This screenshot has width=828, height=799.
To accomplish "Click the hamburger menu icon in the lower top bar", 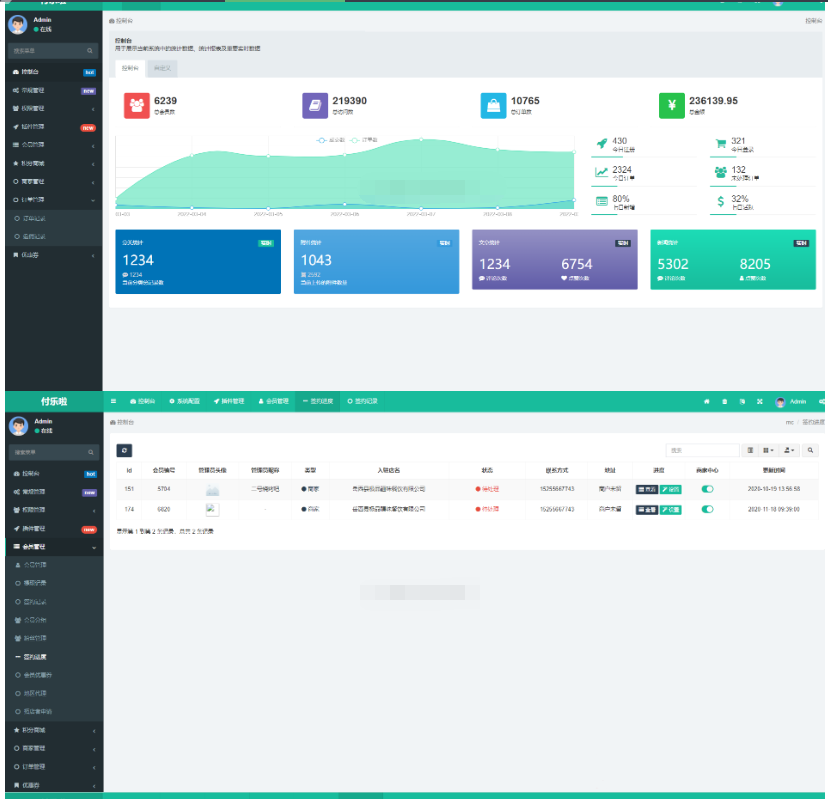I will pos(113,401).
